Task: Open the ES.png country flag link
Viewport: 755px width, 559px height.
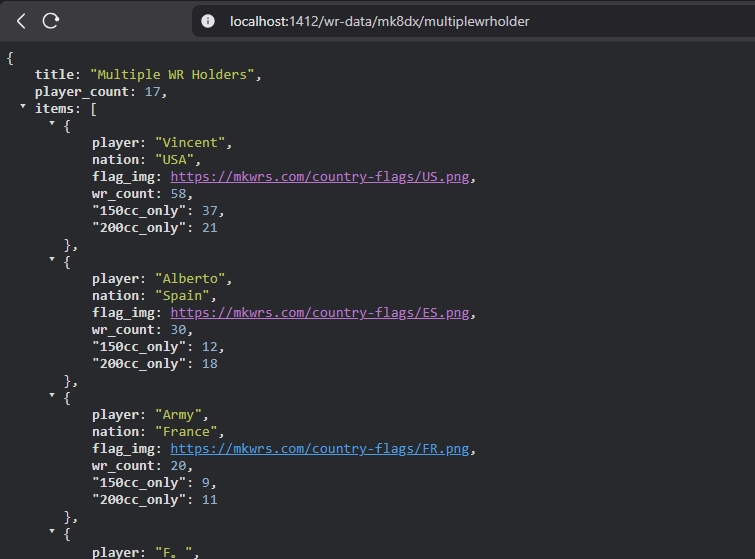Action: point(320,313)
